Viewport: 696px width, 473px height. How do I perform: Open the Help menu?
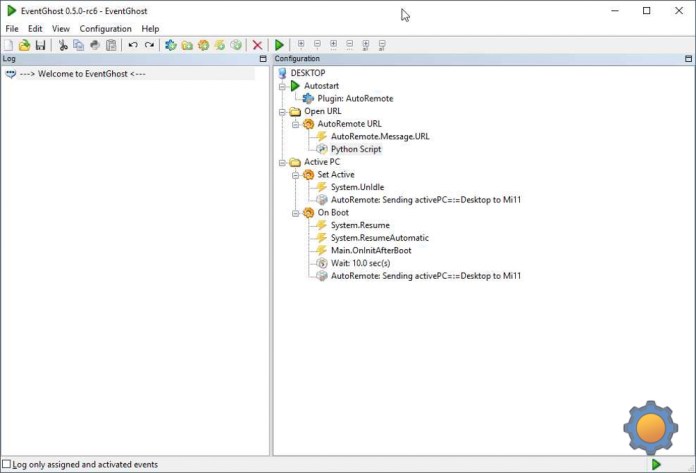tap(150, 29)
